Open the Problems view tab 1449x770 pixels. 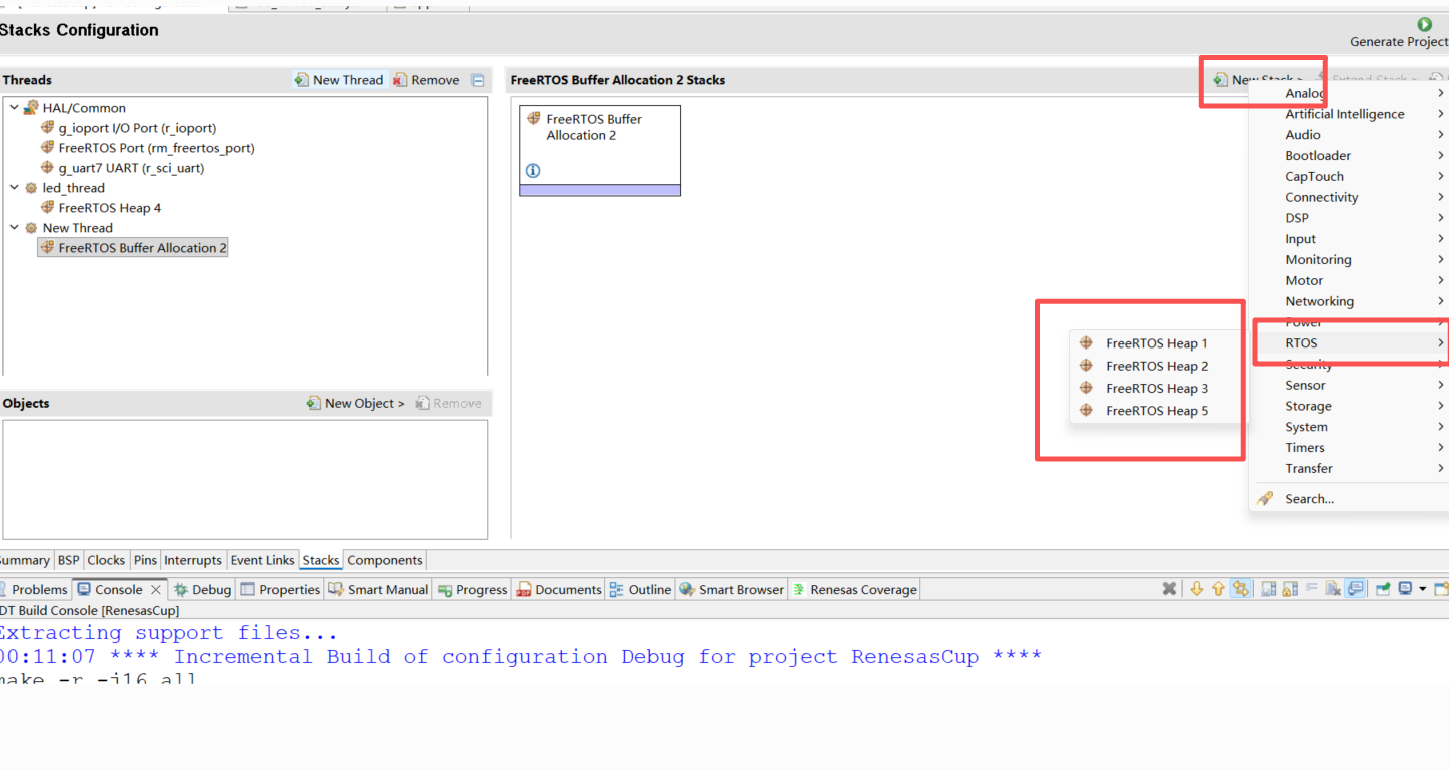tap(33, 589)
